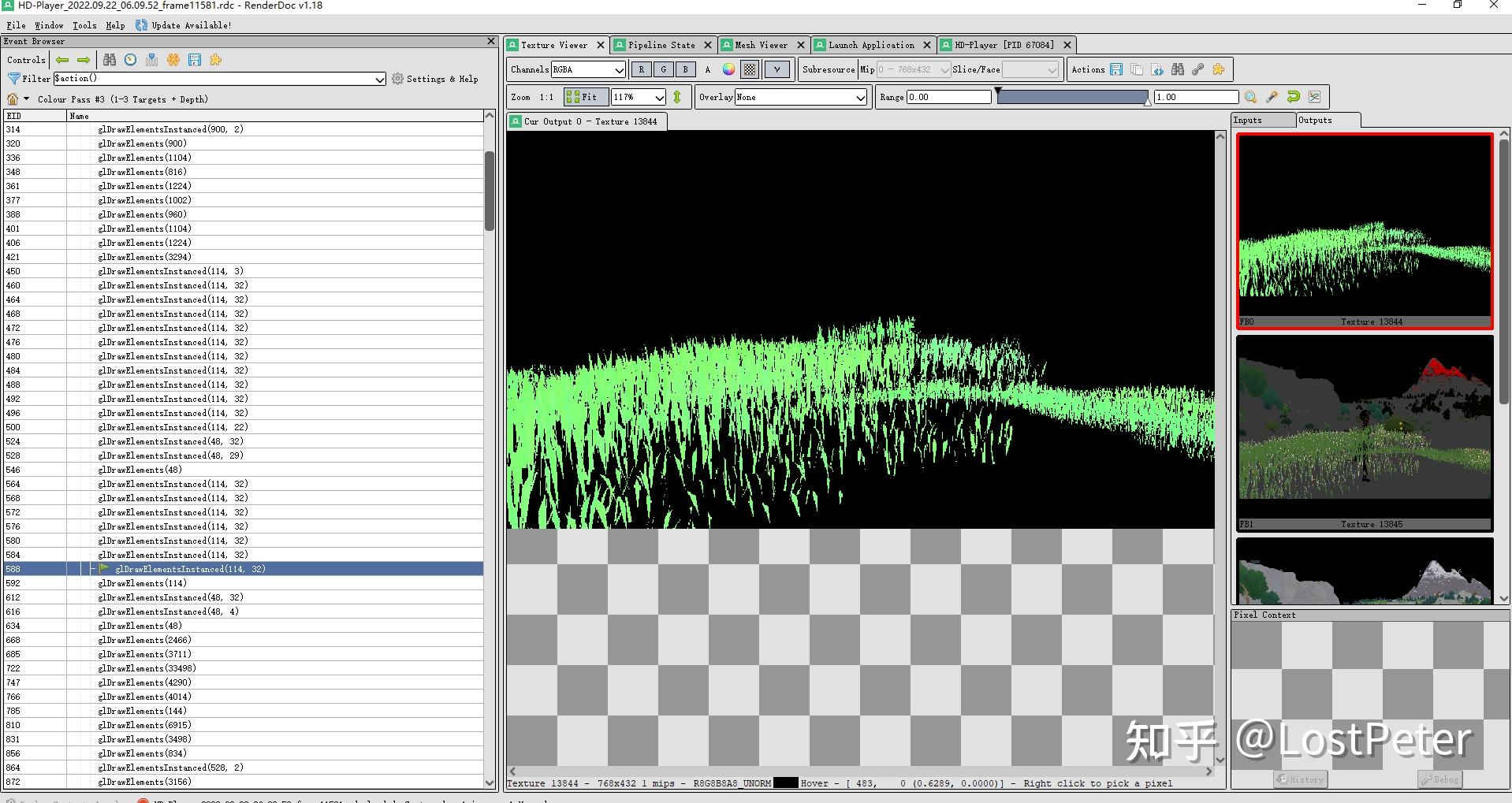Open the Overlay dropdown showing None
Viewport: 1512px width, 803px height.
799,97
